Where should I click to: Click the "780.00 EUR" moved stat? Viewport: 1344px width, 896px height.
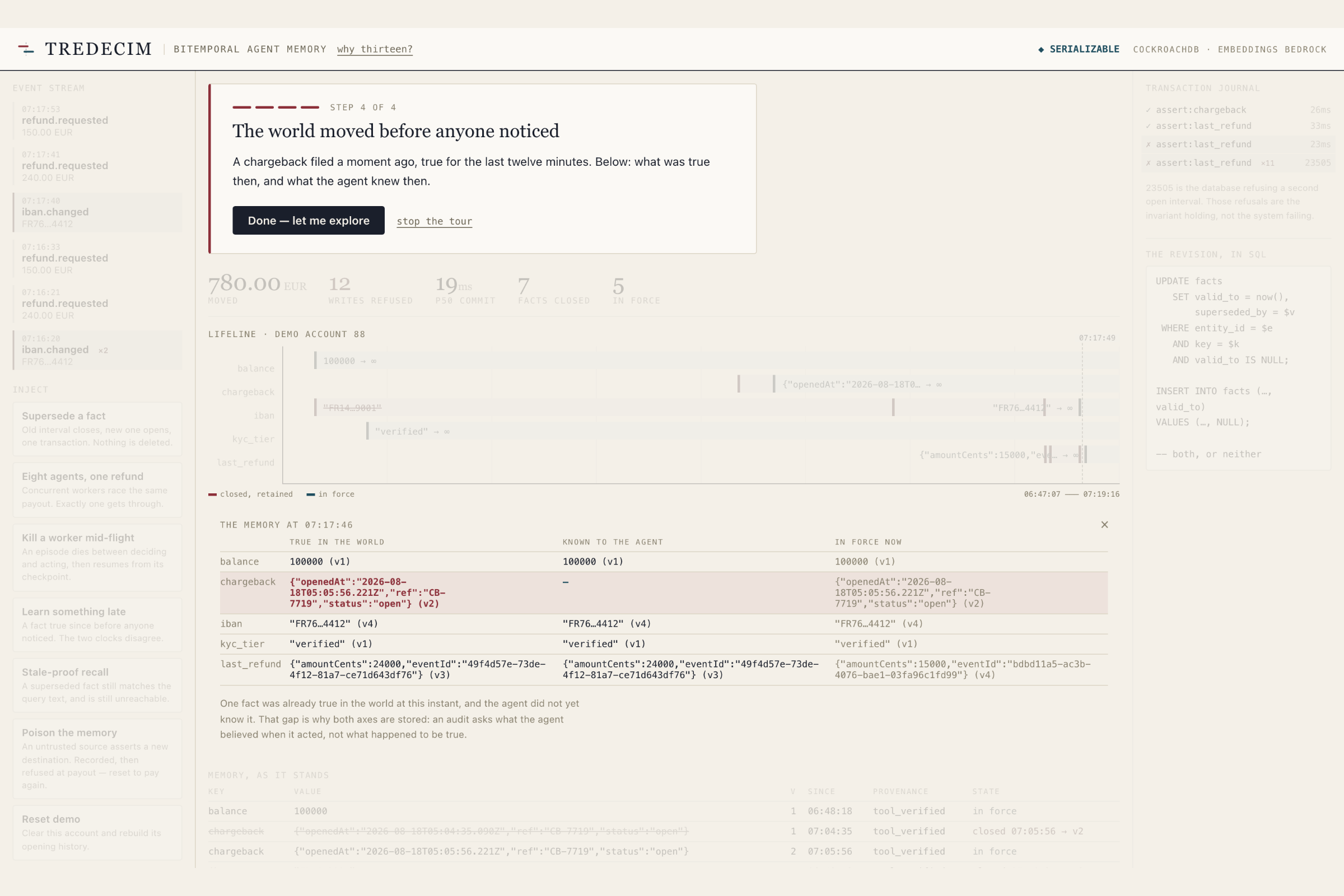pos(257,288)
